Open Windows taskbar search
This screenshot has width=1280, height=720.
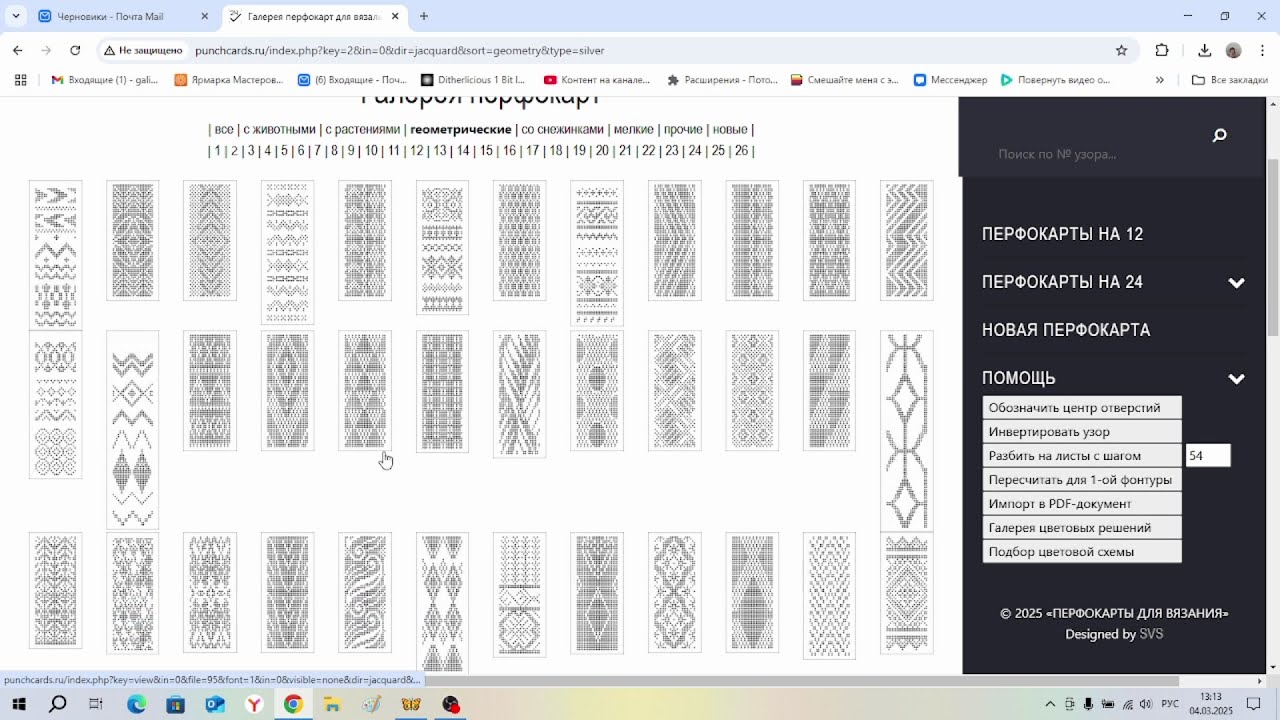coord(58,705)
